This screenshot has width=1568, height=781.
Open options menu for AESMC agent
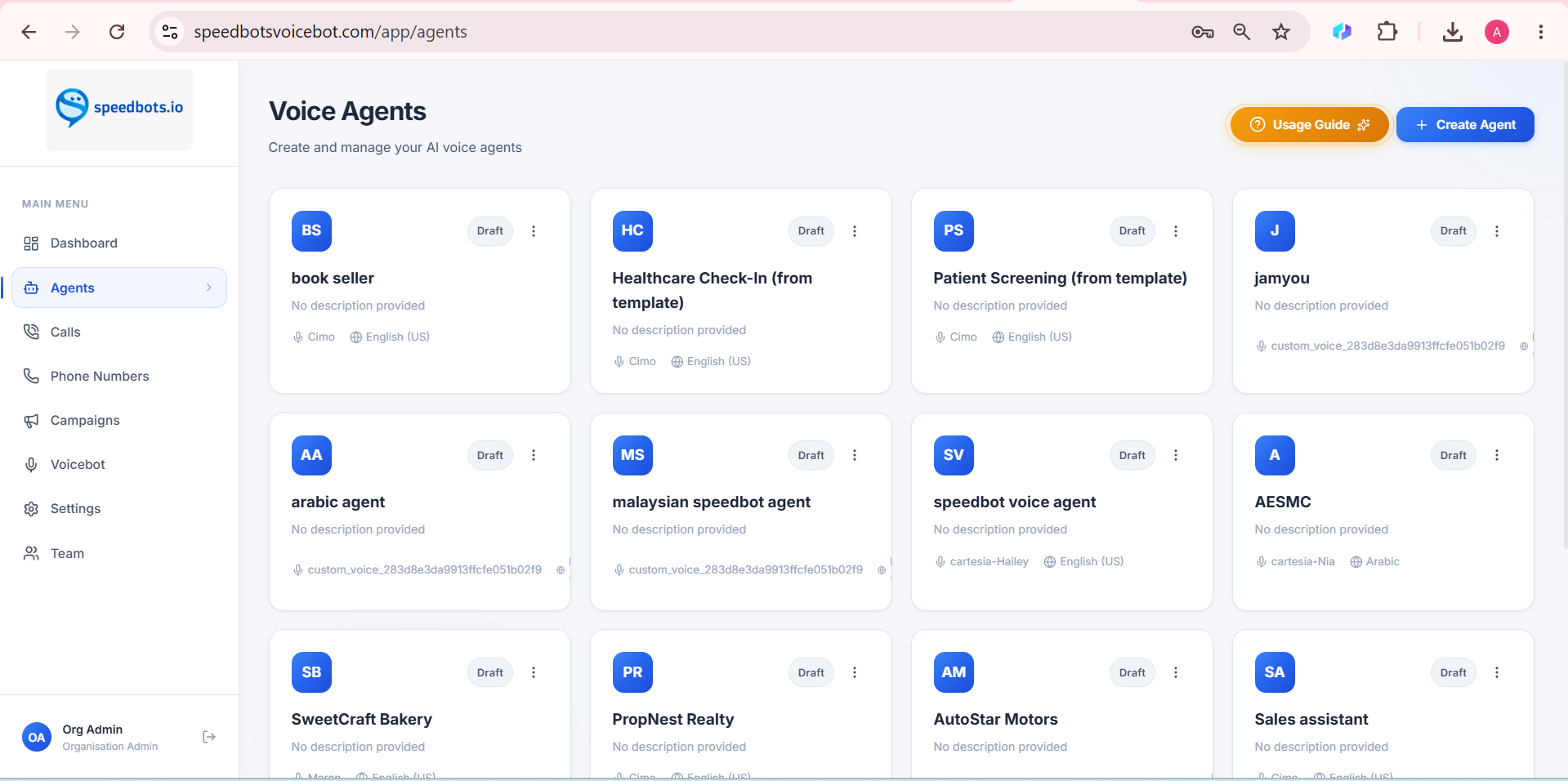click(x=1497, y=455)
